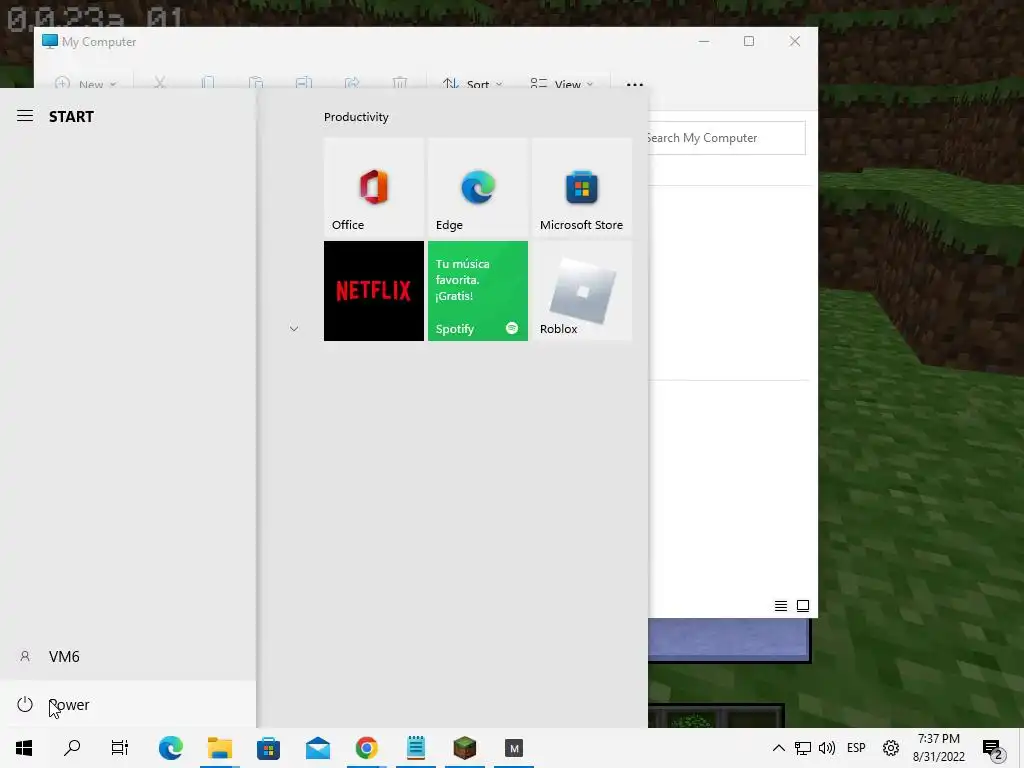The height and width of the screenshot is (768, 1024).
Task: Click the Share icon in My Computer toolbar
Action: 352,83
